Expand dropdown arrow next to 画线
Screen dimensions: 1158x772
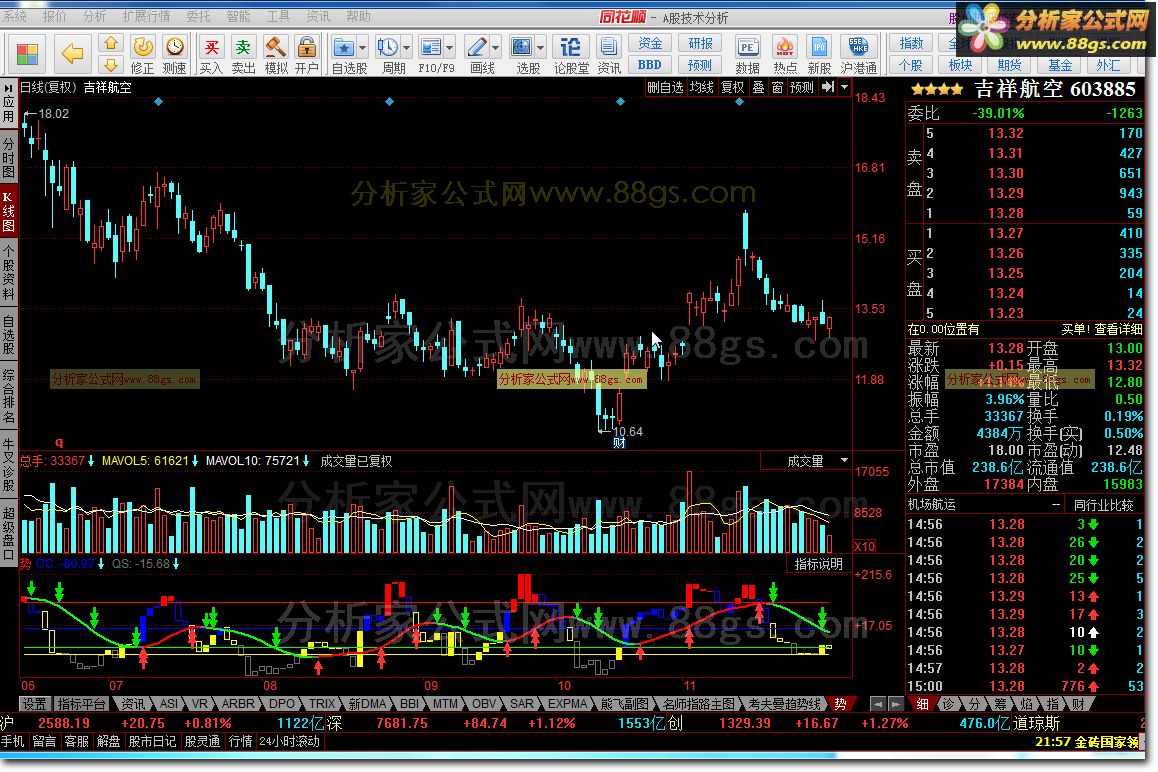(x=496, y=48)
